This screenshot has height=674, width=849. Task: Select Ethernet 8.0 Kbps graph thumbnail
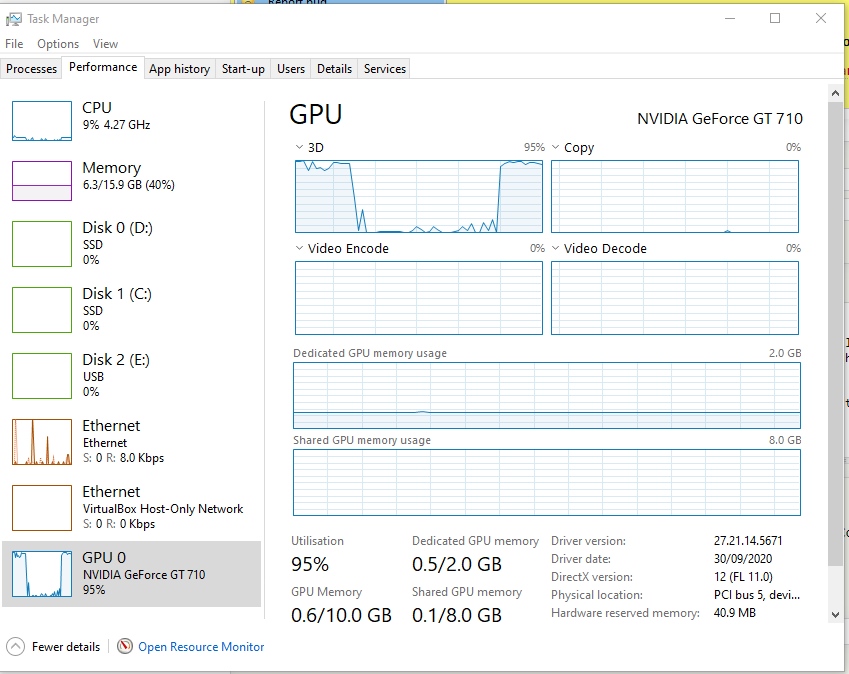(x=42, y=442)
